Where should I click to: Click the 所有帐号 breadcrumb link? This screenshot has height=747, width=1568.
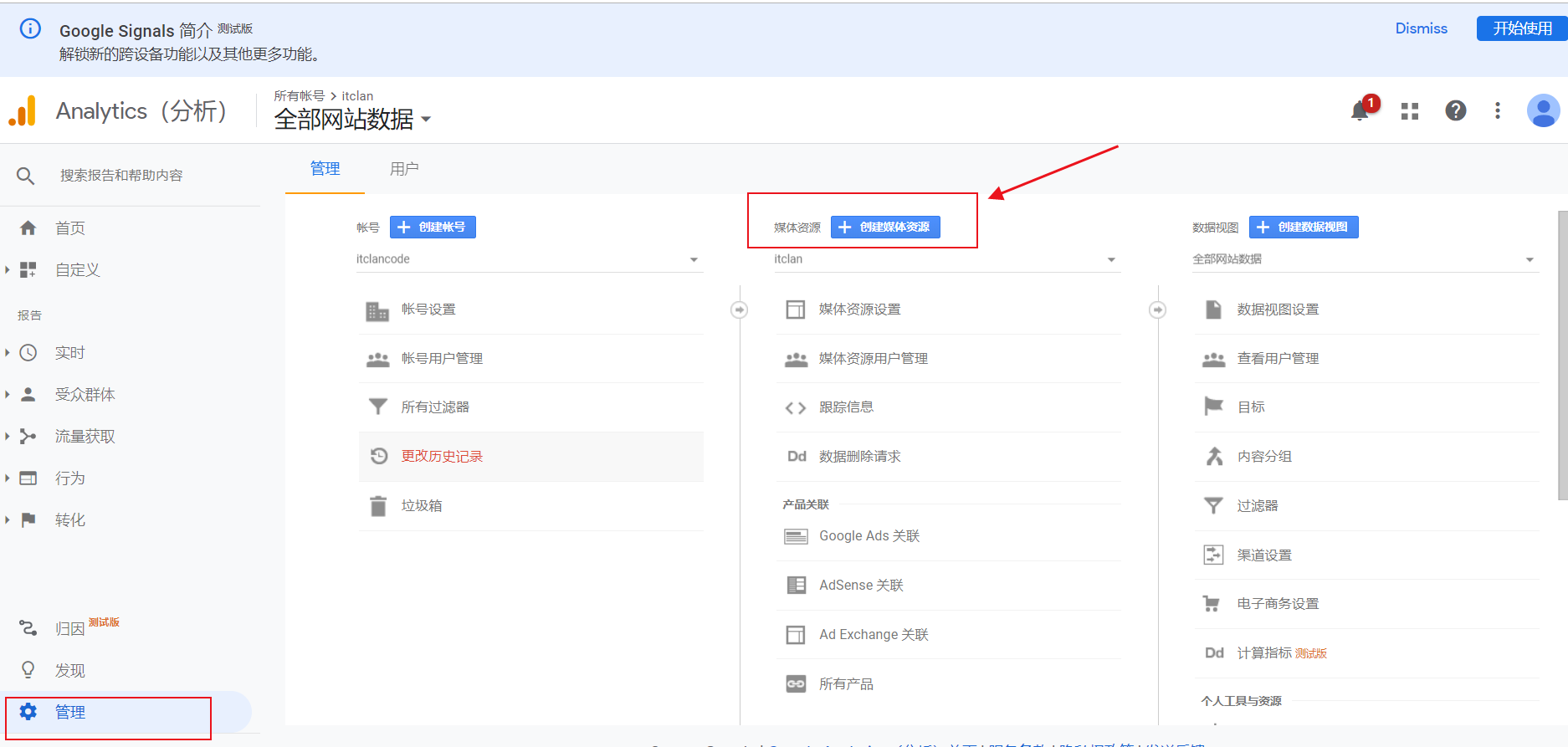pos(299,96)
